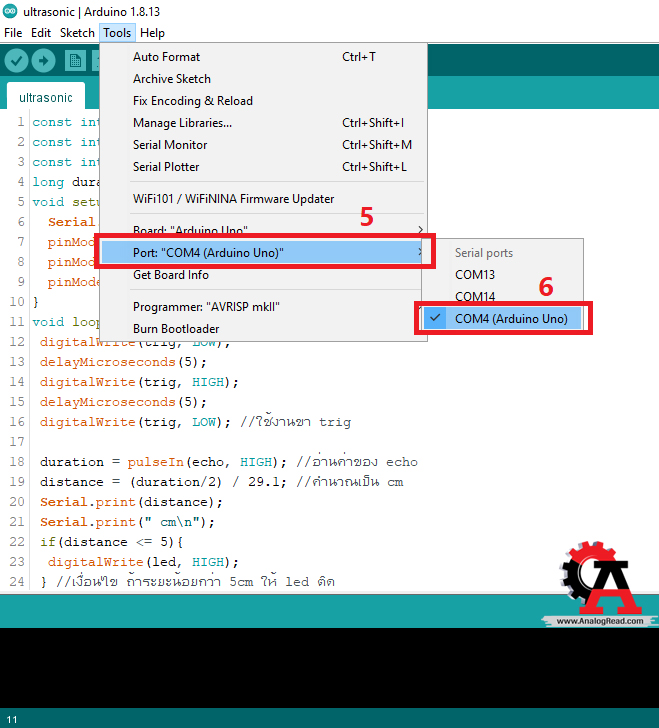Image resolution: width=659 pixels, height=728 pixels.
Task: Click the black console output area
Action: click(x=329, y=668)
